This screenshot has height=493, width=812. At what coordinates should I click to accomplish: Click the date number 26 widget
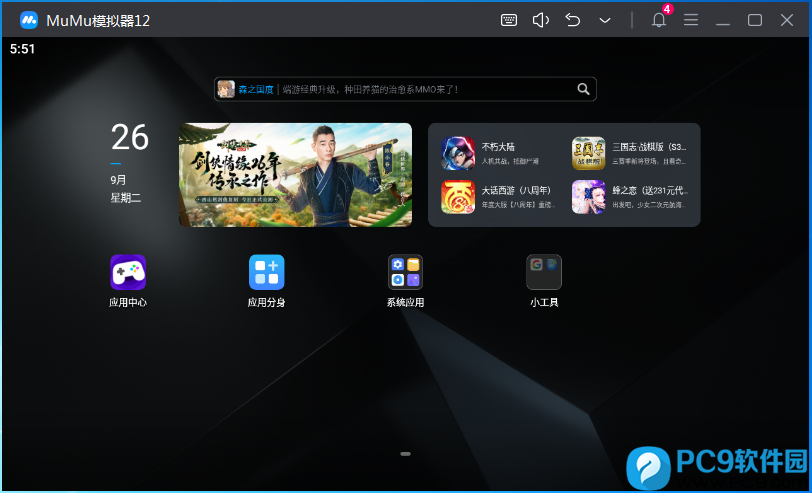click(129, 138)
